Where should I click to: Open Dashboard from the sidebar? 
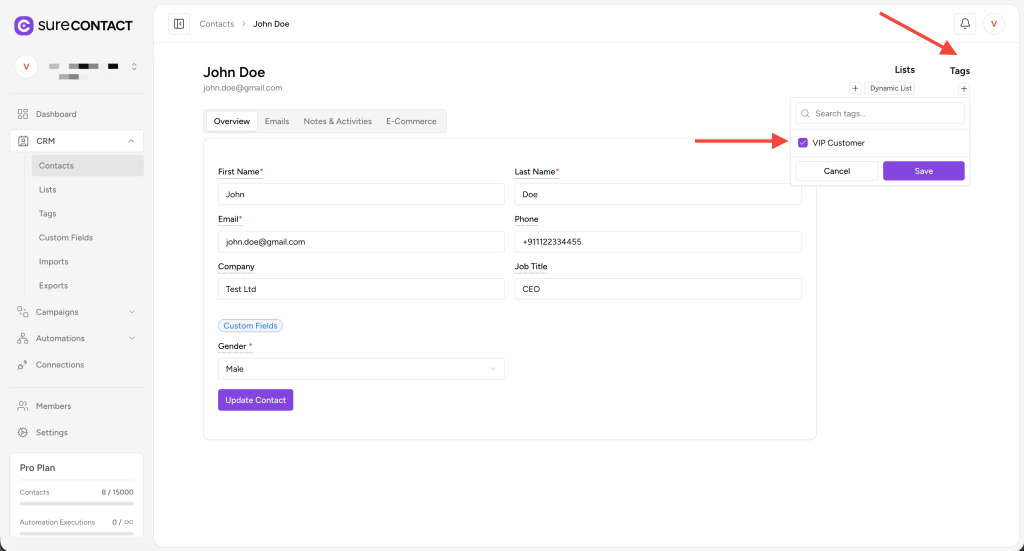coord(56,114)
